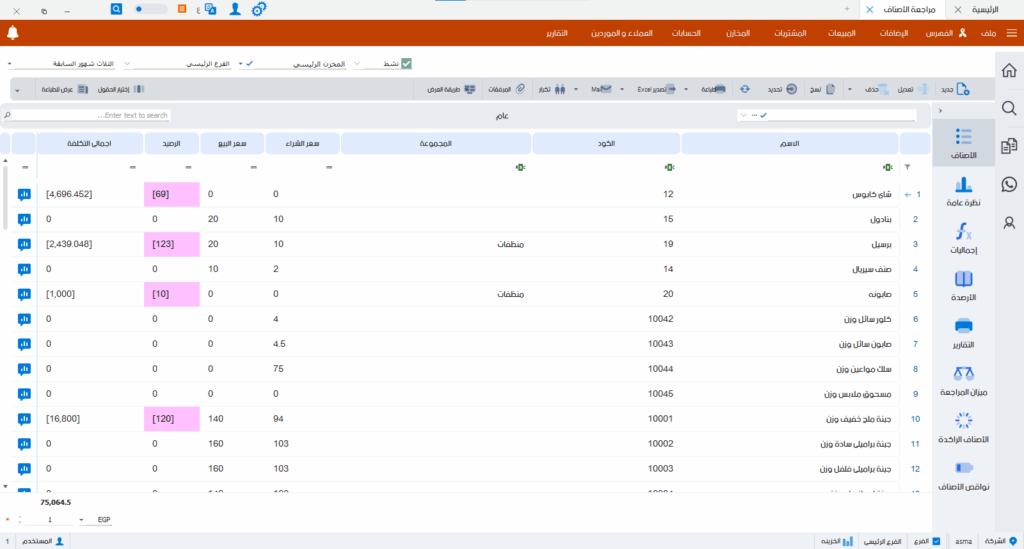The image size is (1024, 549).
Task: Open نظرة عامة overview in the sidebar
Action: 964,191
